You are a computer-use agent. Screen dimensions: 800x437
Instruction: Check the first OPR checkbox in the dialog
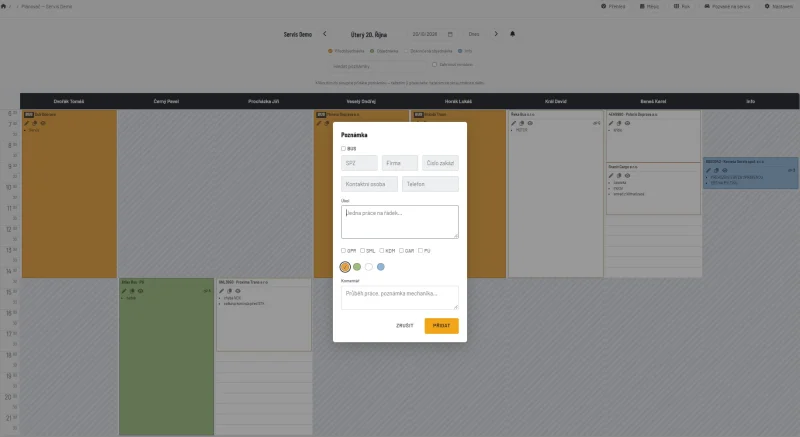point(343,250)
